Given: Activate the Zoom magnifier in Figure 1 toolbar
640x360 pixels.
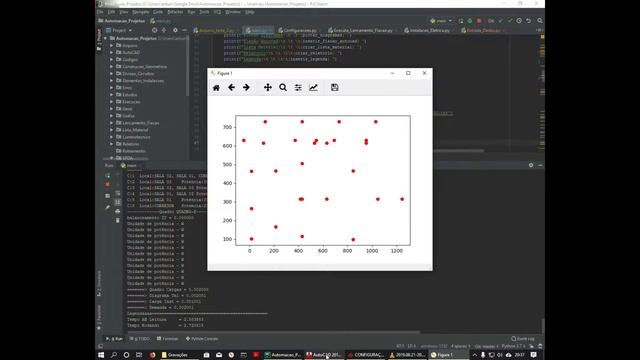Looking at the screenshot, I should 283,87.
